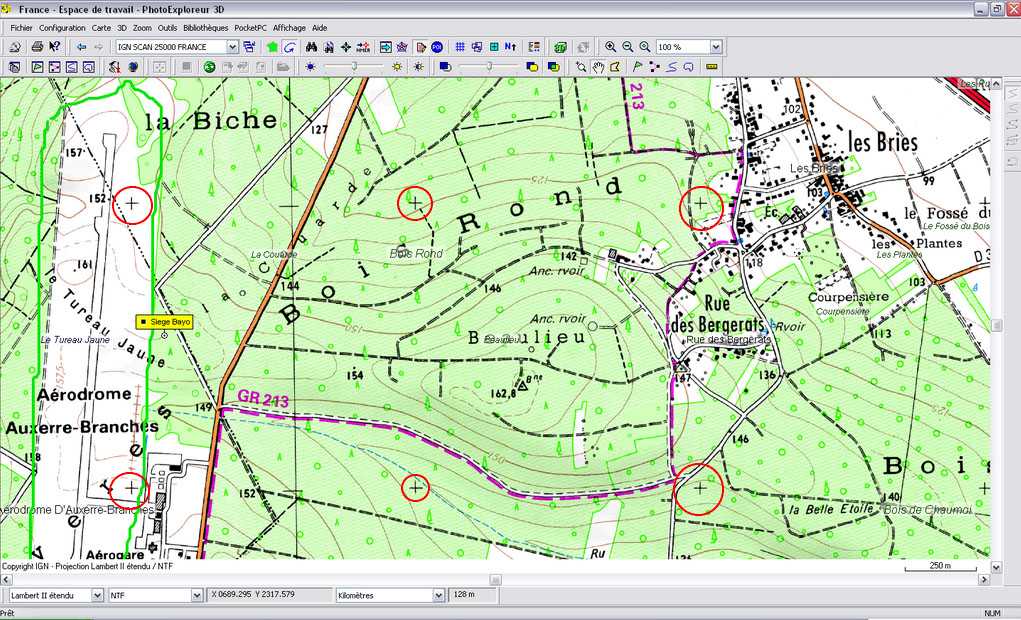Select the zoom area selection tool
The height and width of the screenshot is (620, 1021).
[580, 66]
